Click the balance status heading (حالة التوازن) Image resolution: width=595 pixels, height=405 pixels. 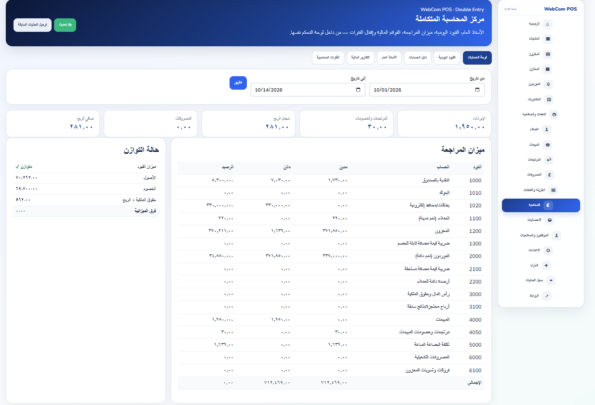141,150
